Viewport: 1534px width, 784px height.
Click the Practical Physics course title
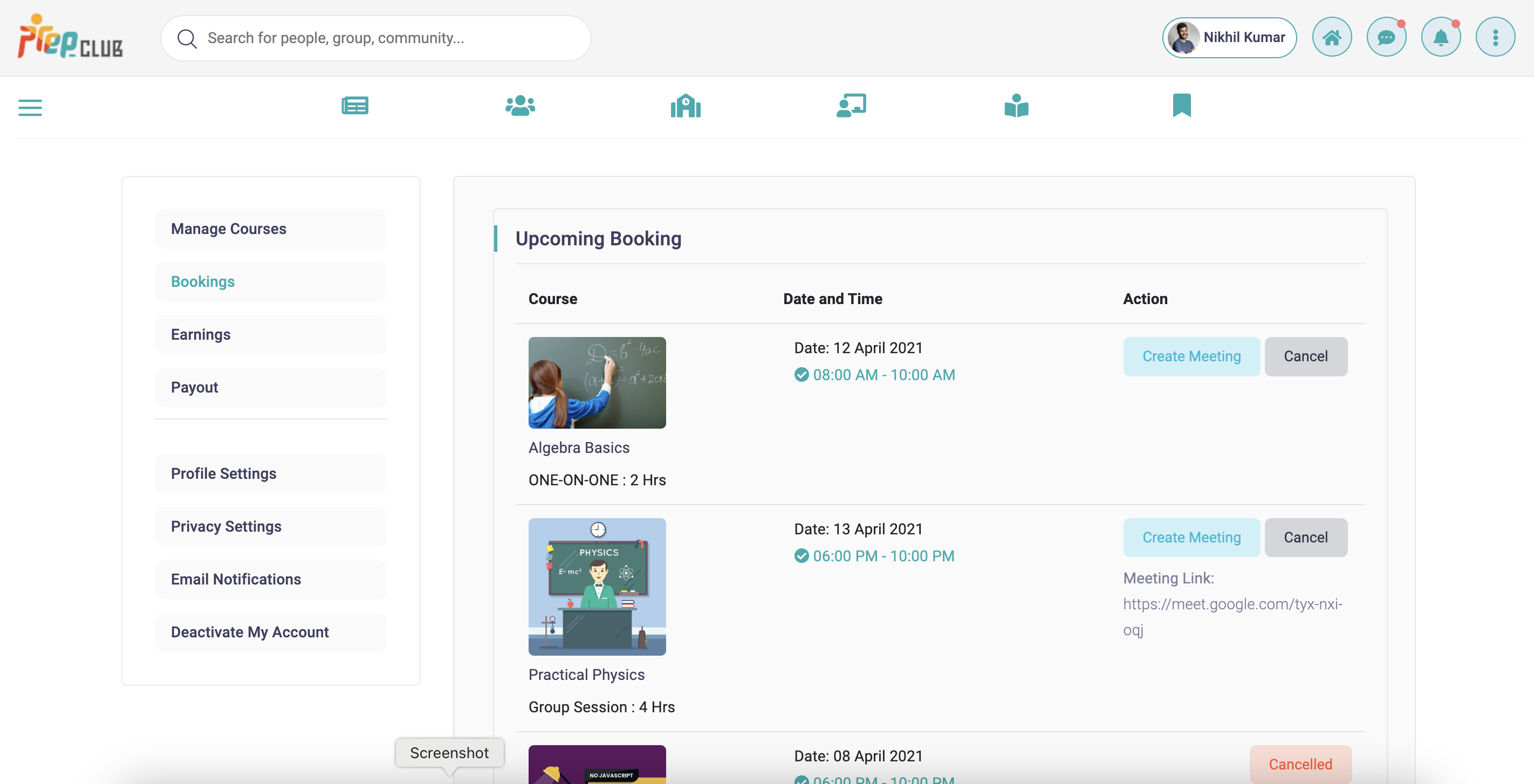coord(586,675)
